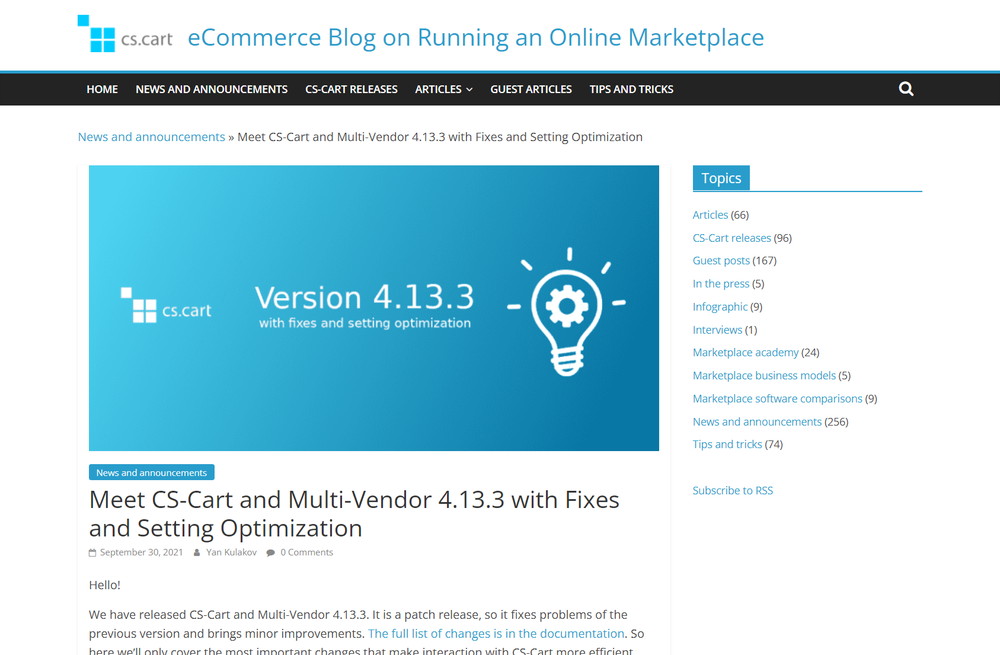Click the News and announcements category badge
Image resolution: width=1000 pixels, height=655 pixels.
tap(152, 473)
